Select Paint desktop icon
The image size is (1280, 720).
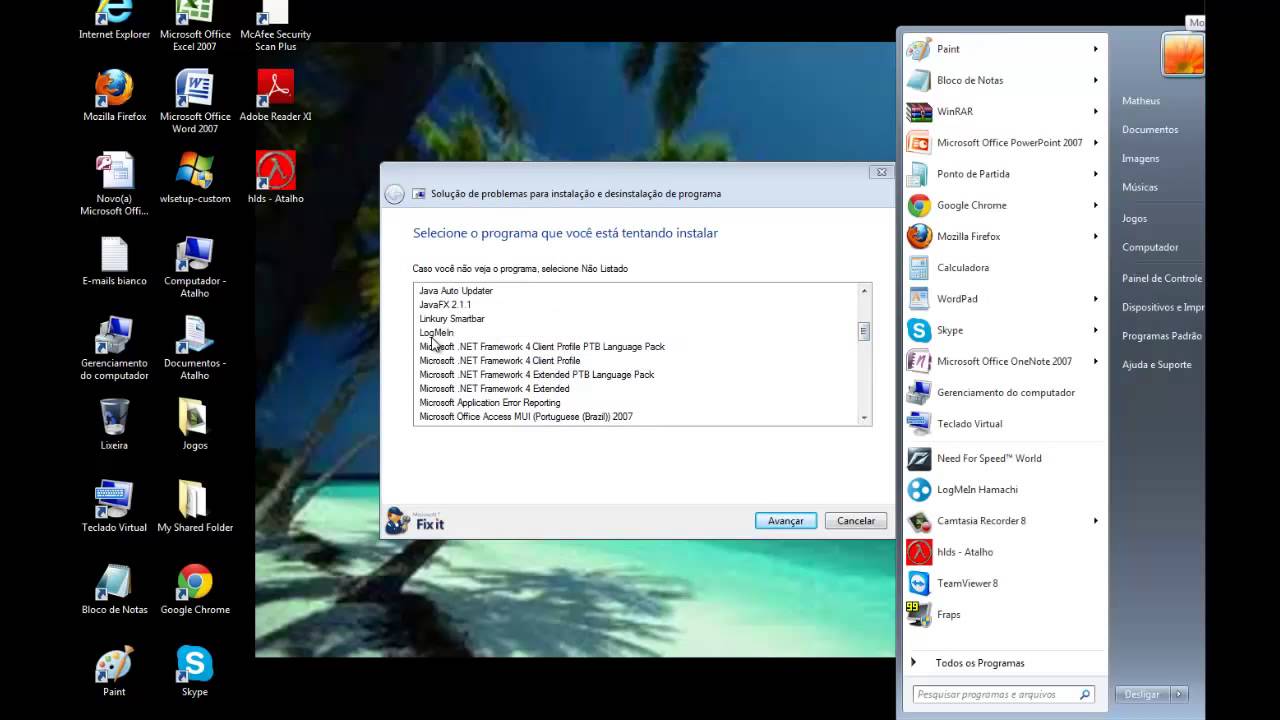click(114, 671)
